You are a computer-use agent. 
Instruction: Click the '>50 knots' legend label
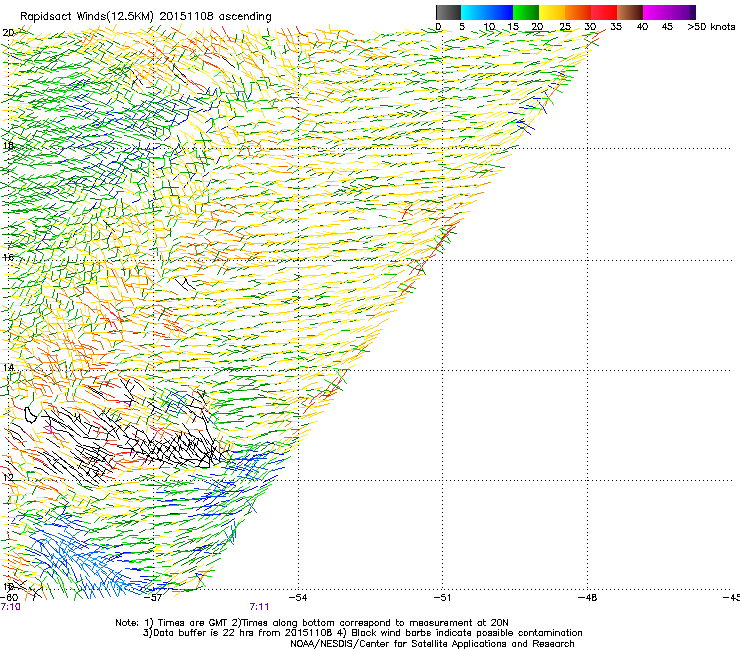point(711,27)
